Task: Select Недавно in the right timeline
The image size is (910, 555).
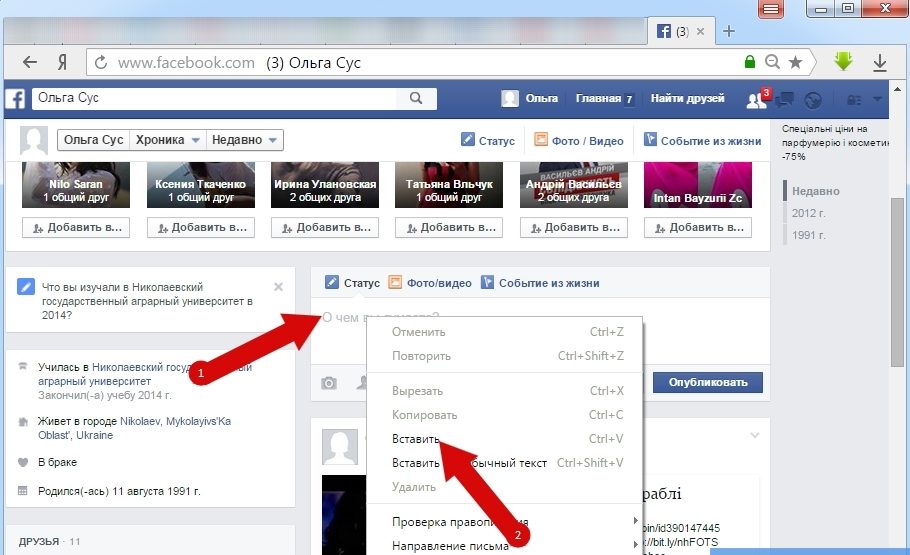Action: pos(815,191)
